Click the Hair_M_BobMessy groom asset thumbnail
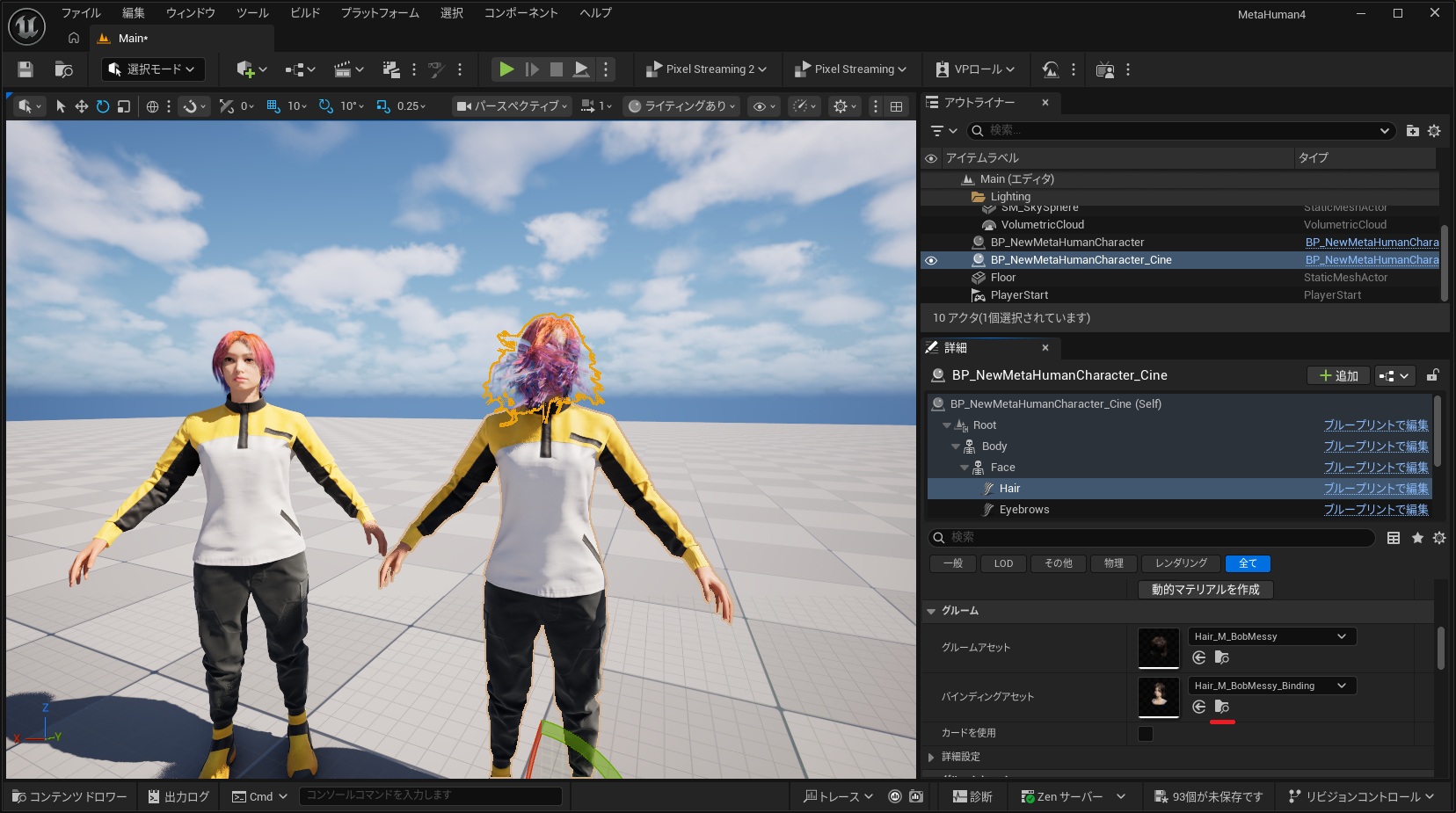Viewport: 1456px width, 813px height. pos(1158,648)
